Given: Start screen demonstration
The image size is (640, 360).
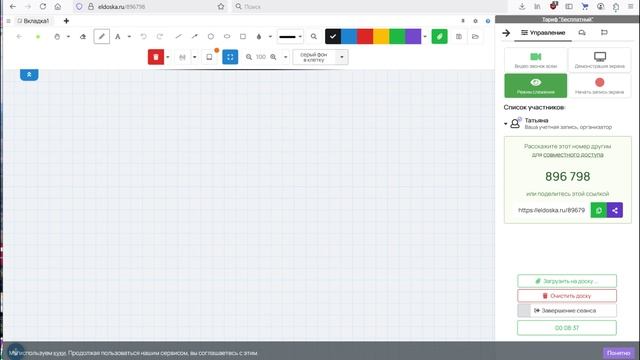Looking at the screenshot, I should [x=599, y=60].
